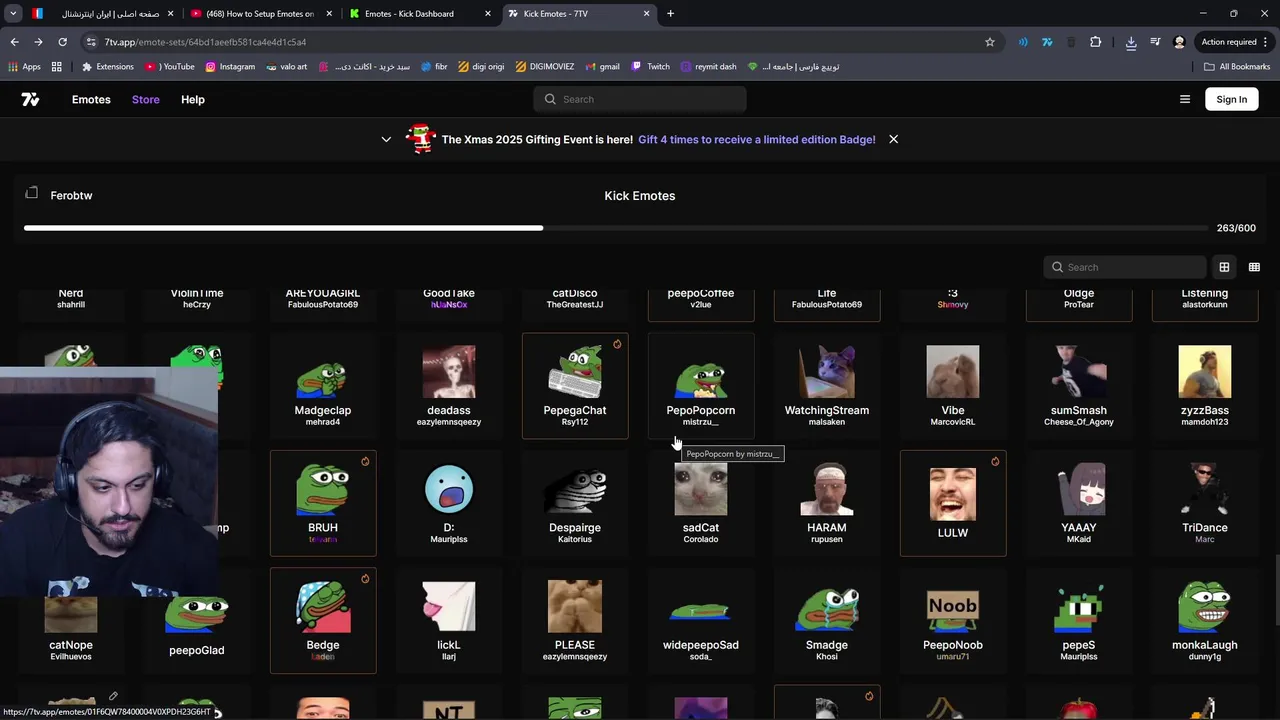
Task: Open the TriDance emote
Action: click(x=1205, y=503)
